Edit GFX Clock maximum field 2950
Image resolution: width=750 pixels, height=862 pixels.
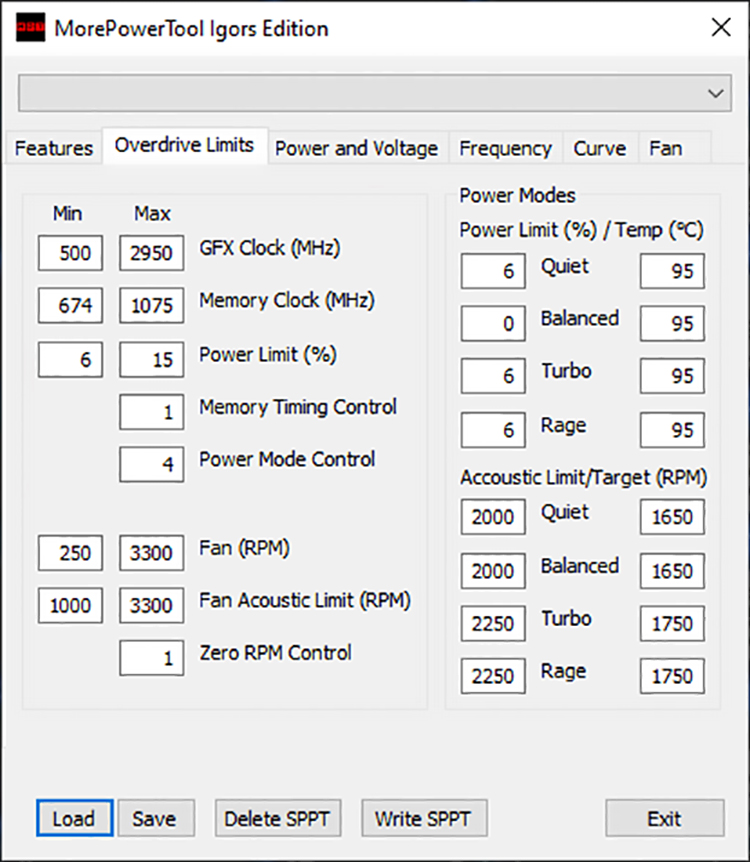pos(151,253)
